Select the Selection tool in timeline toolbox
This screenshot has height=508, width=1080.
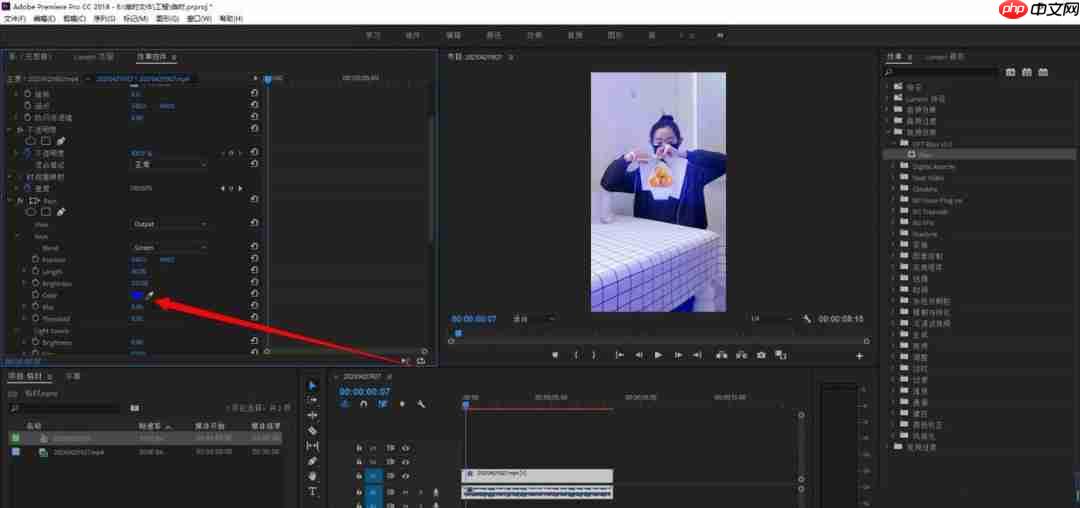pyautogui.click(x=312, y=385)
